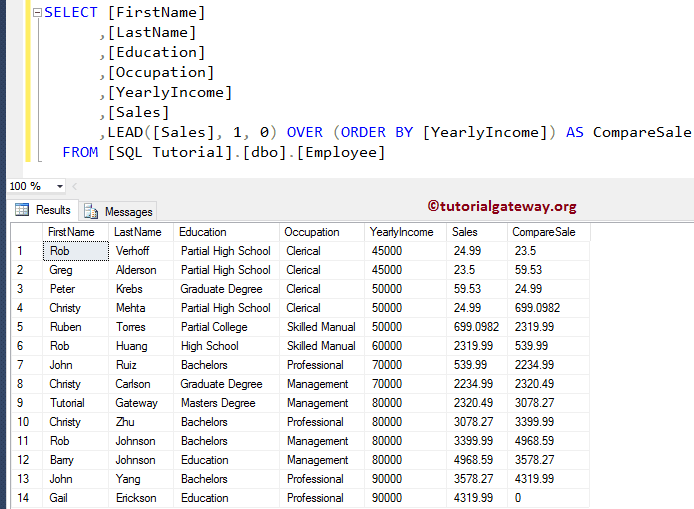Click the YearlyIncome column header
Image resolution: width=694 pixels, height=509 pixels.
[x=405, y=232]
